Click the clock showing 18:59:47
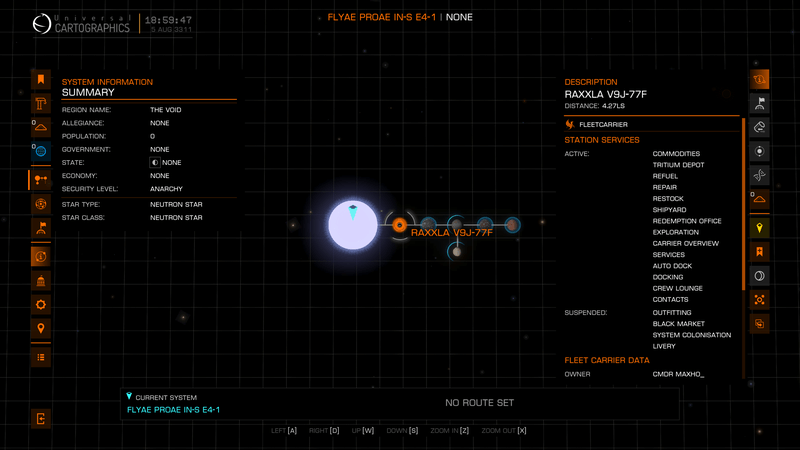The image size is (800, 450). pyautogui.click(x=168, y=20)
